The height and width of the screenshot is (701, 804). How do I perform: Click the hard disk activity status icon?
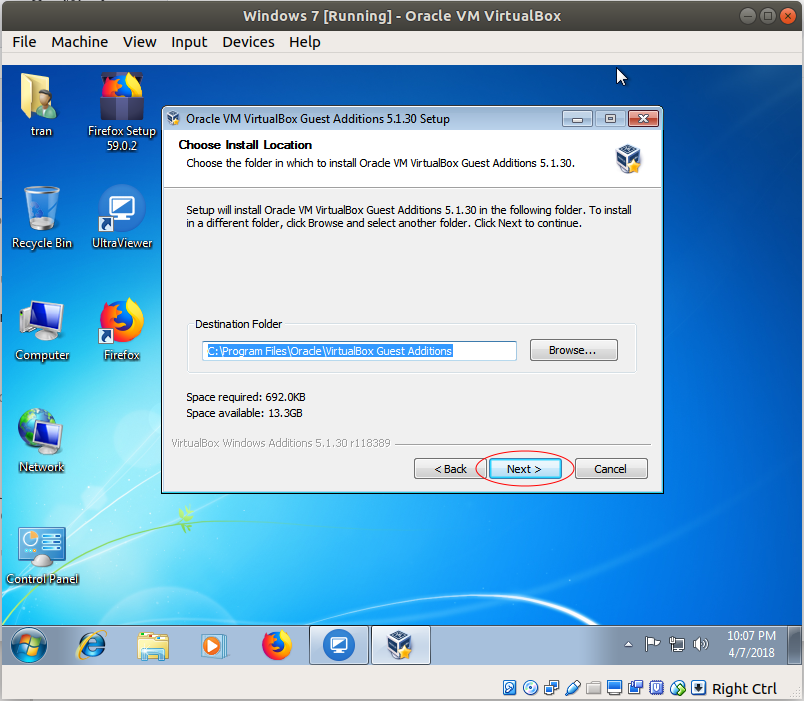point(509,688)
